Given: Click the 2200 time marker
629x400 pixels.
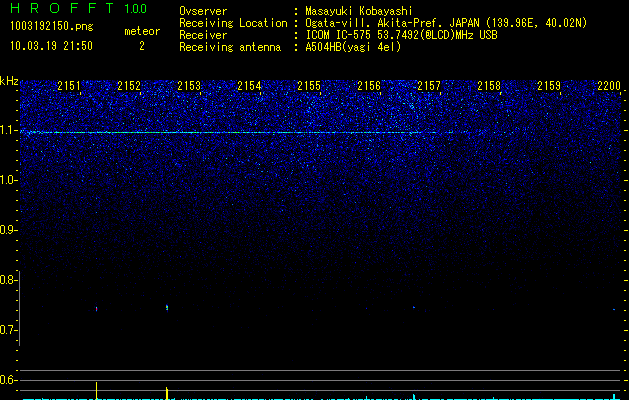Looking at the screenshot, I should (x=609, y=85).
